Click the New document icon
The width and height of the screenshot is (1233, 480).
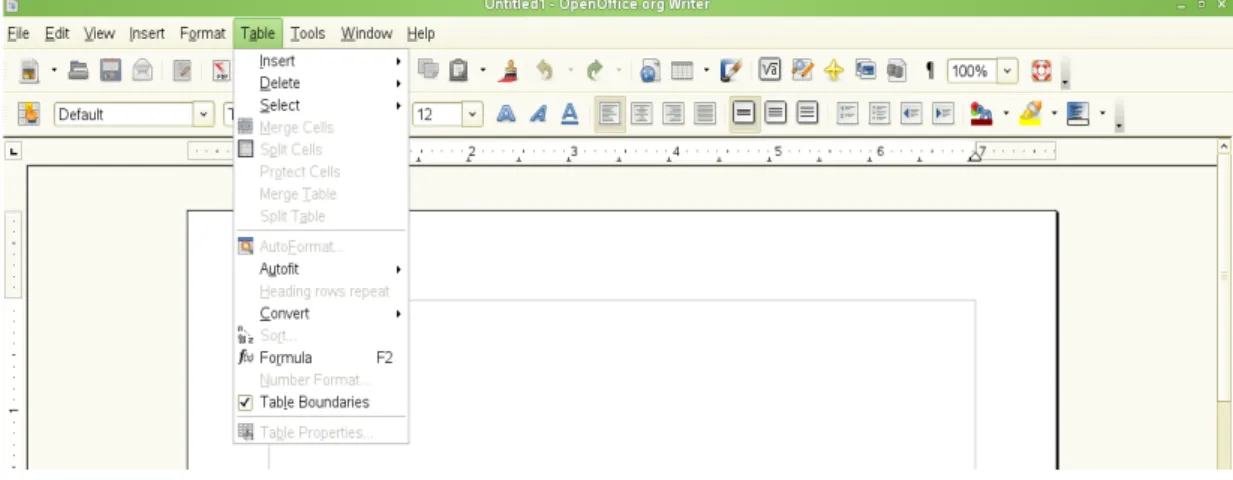coord(31,71)
